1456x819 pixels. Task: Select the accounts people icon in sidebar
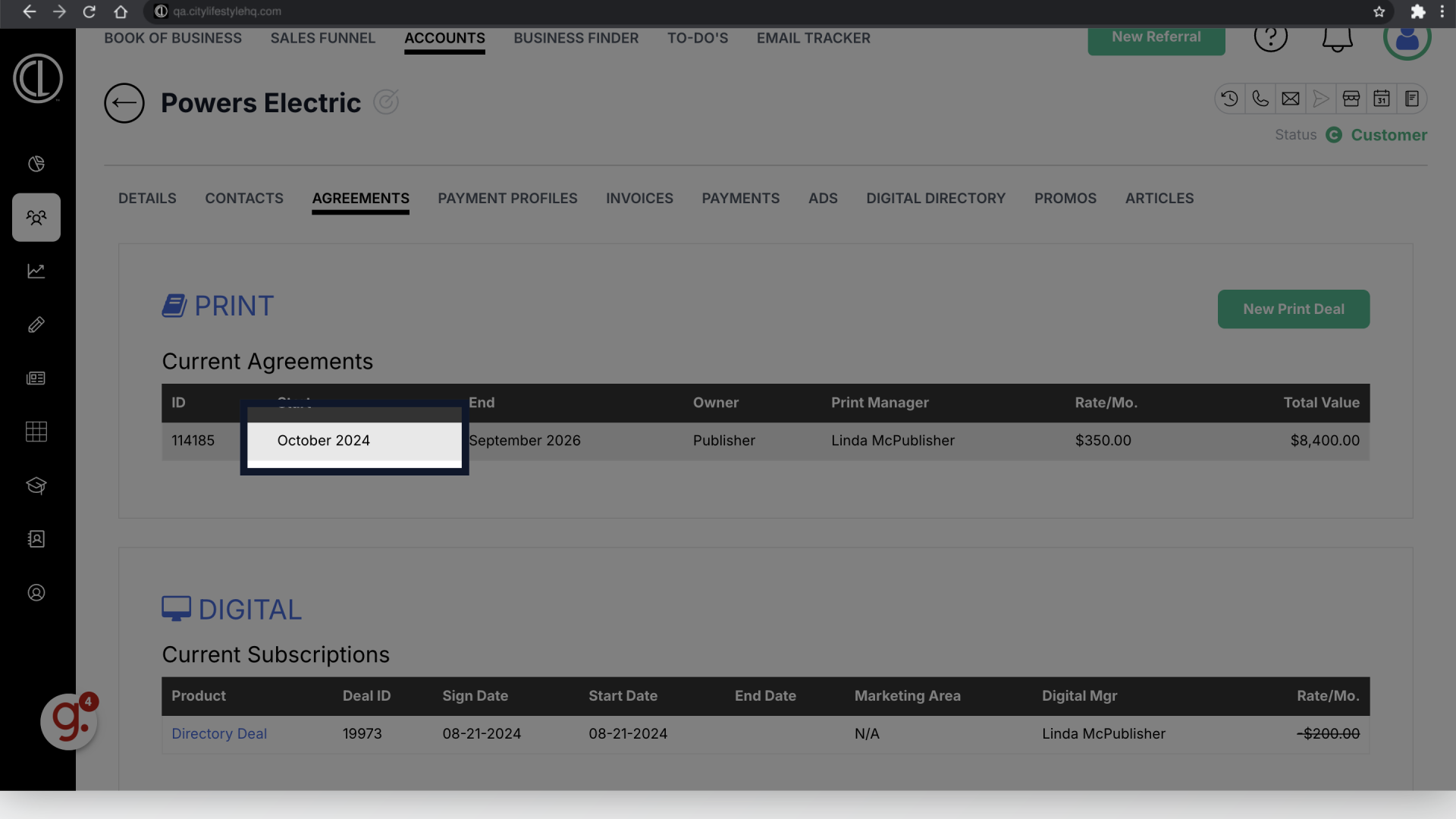[x=36, y=218]
